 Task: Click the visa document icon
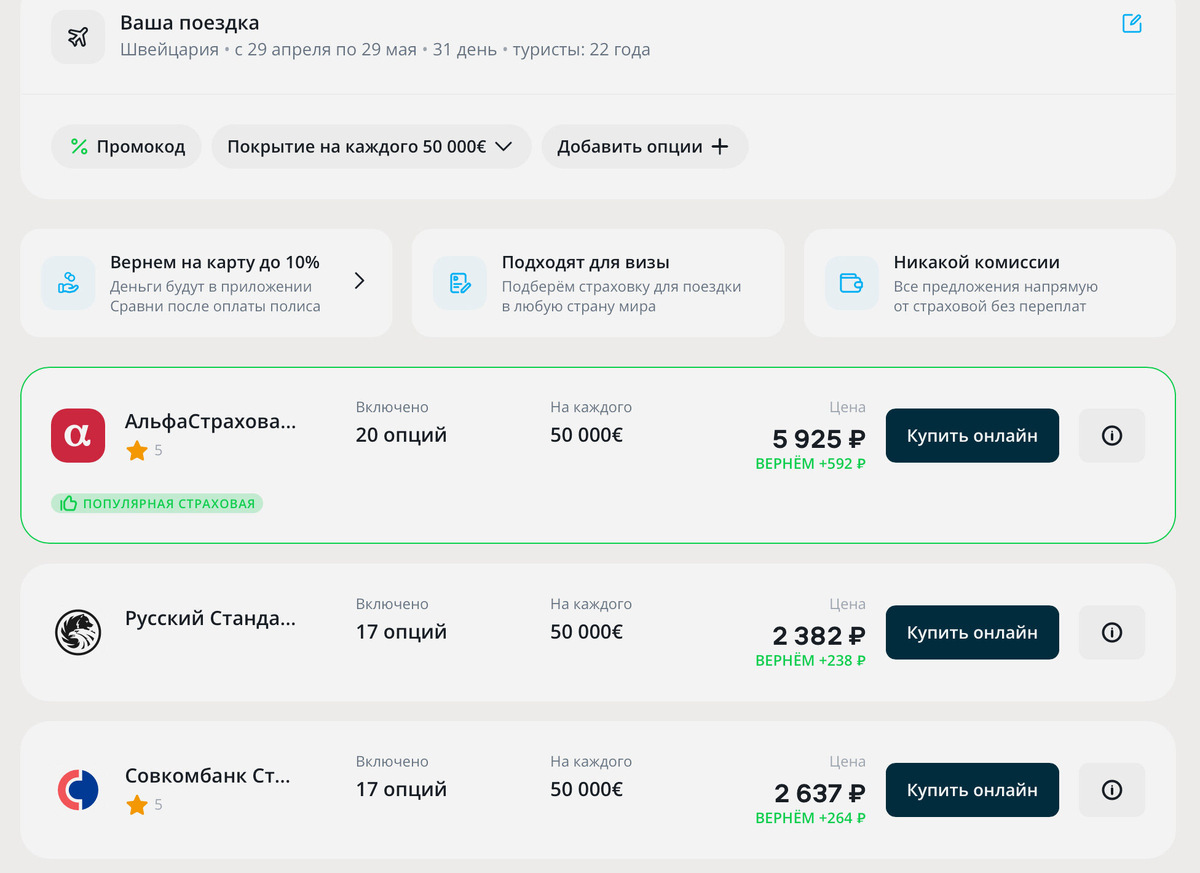459,283
